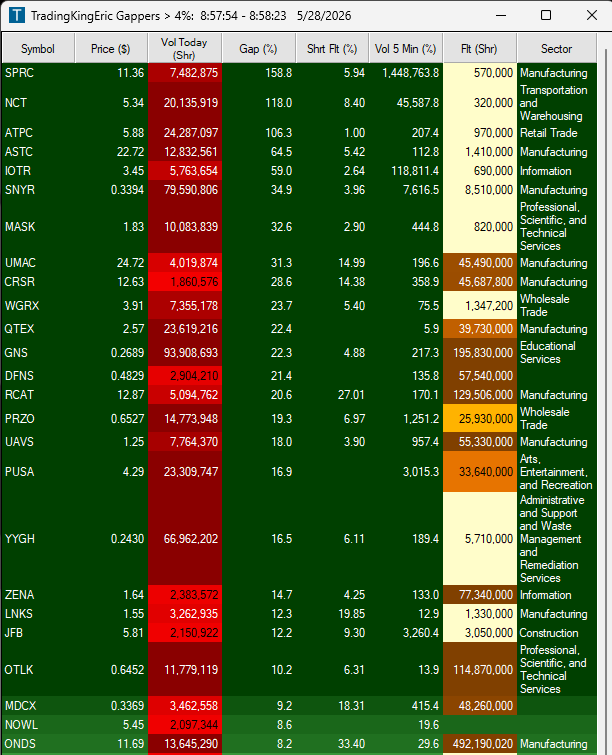612x755 pixels.
Task: Select the IOTR symbol
Action: coord(18,170)
